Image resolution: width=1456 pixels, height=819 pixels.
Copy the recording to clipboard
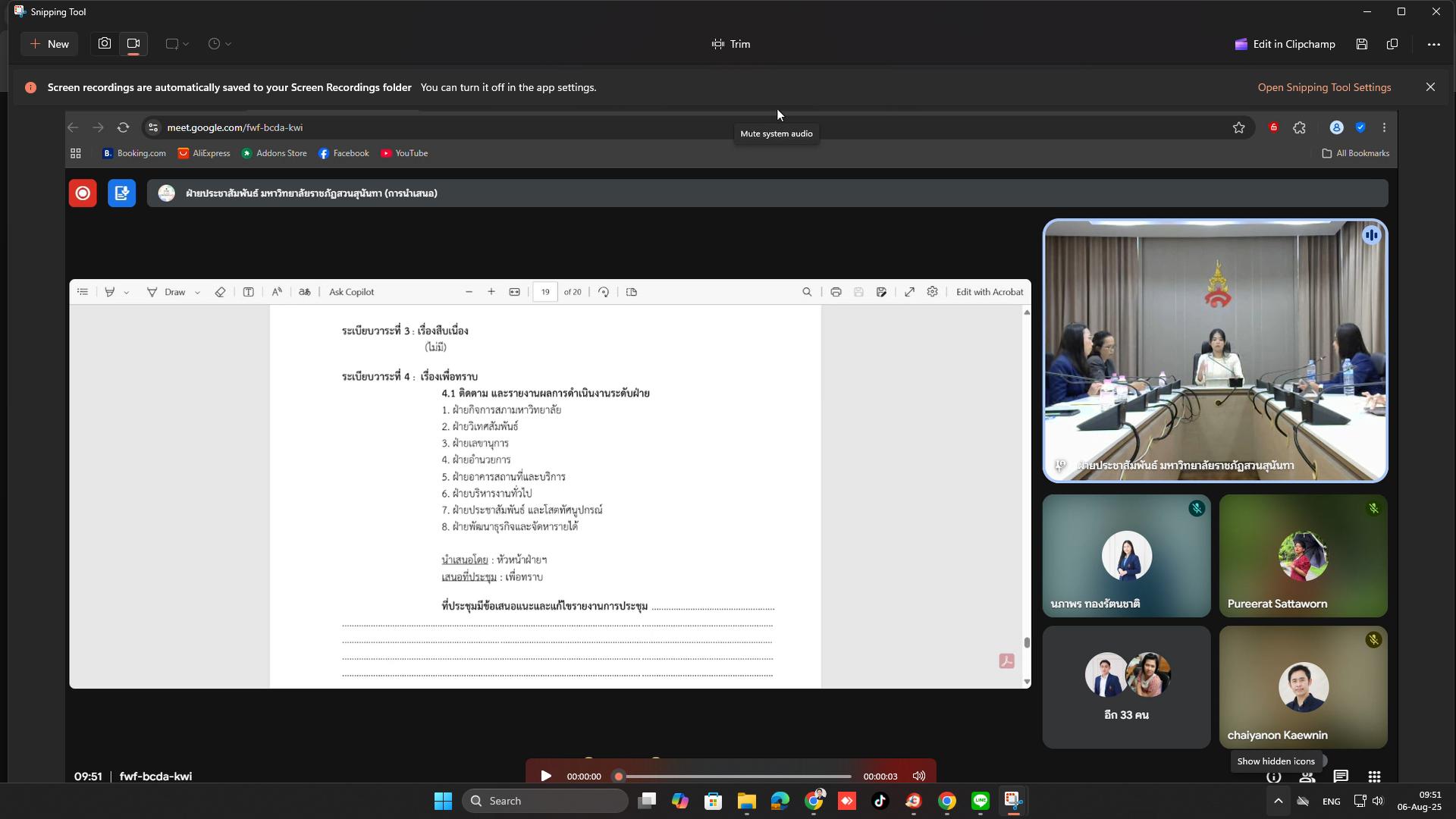1392,44
